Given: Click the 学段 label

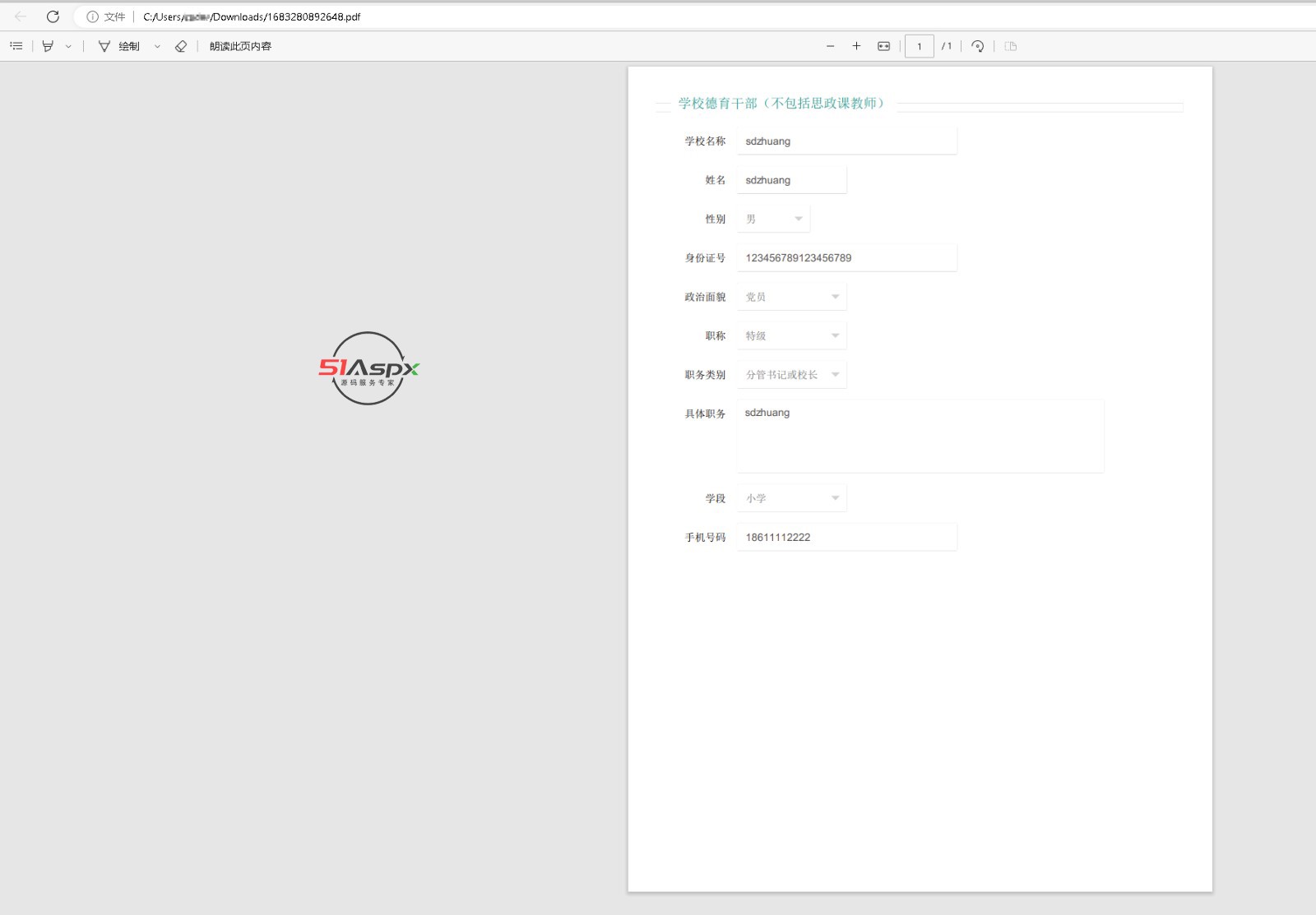Looking at the screenshot, I should (x=716, y=498).
